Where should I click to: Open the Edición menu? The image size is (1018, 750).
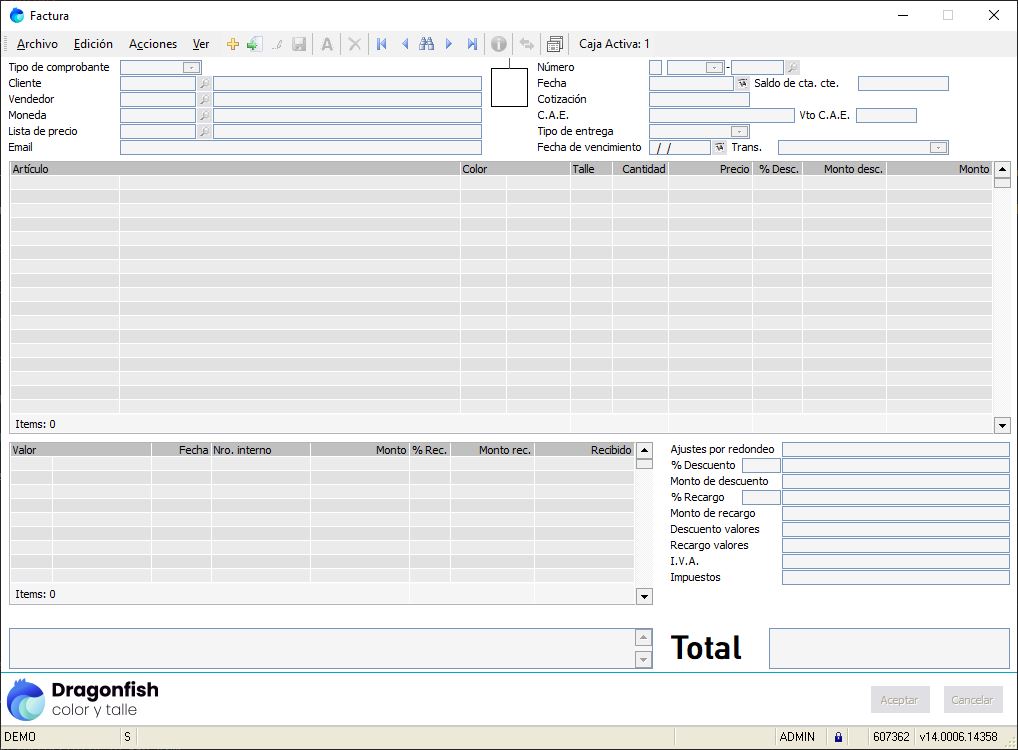(93, 44)
